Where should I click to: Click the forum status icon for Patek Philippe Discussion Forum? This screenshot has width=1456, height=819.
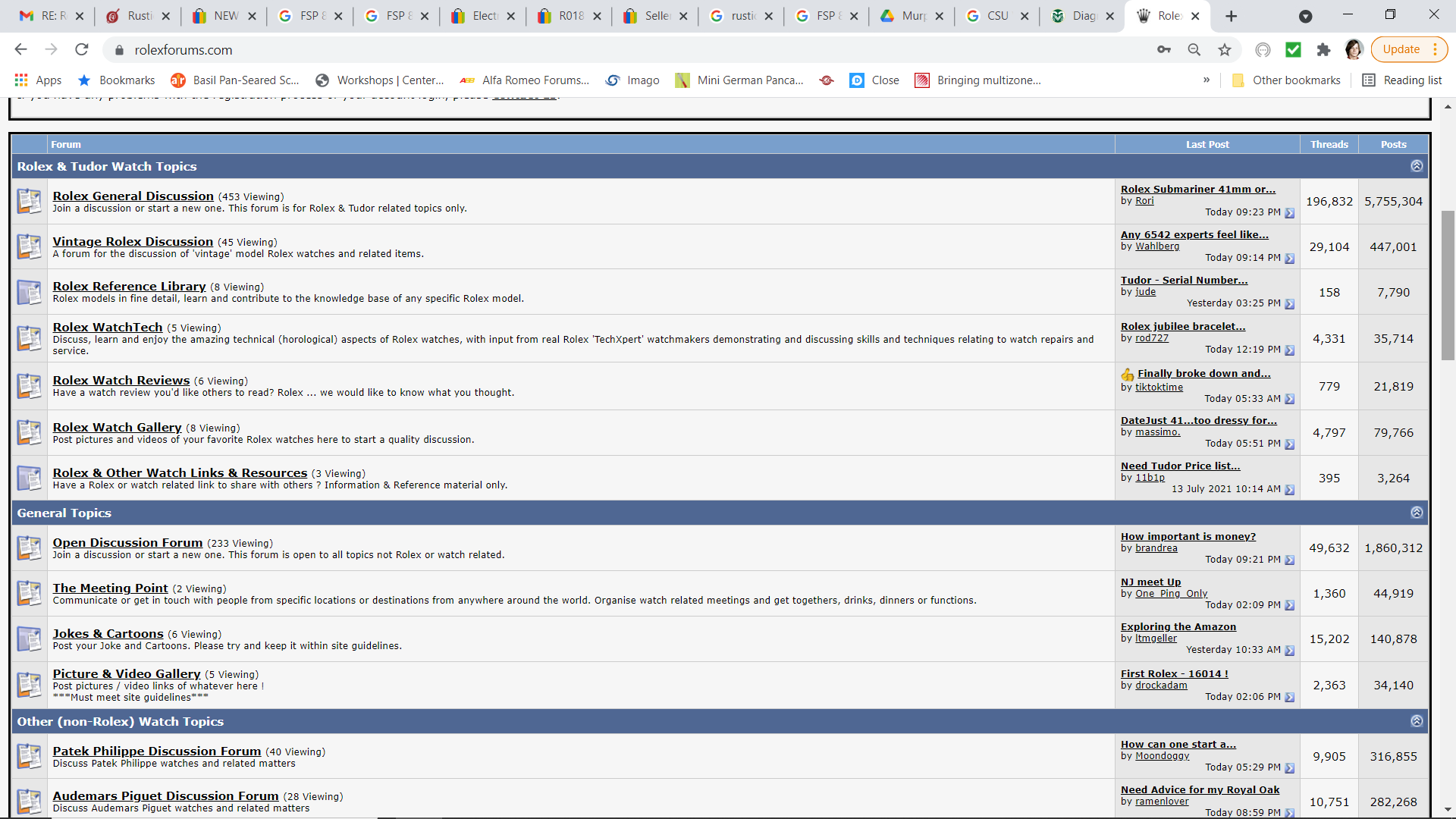tap(30, 756)
